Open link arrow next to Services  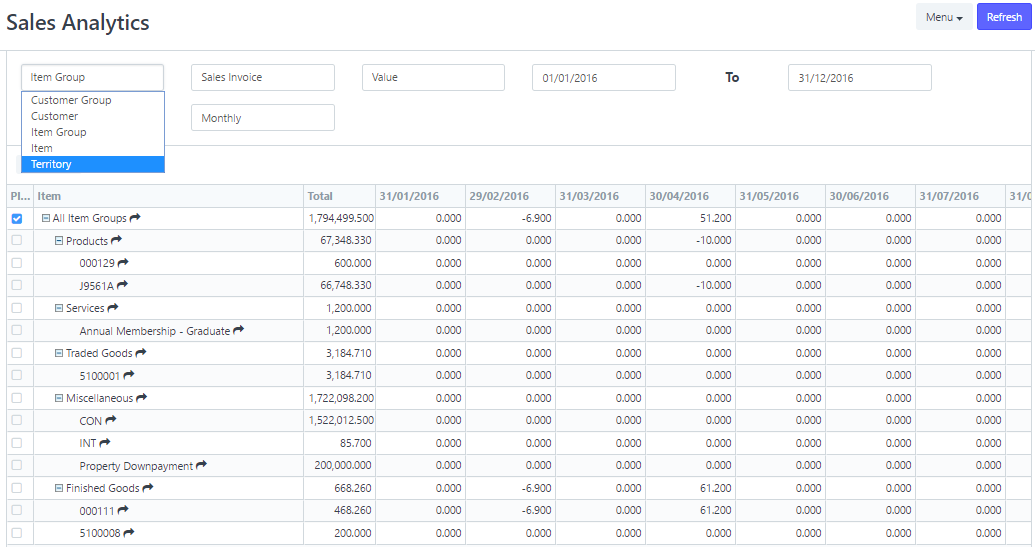point(113,307)
